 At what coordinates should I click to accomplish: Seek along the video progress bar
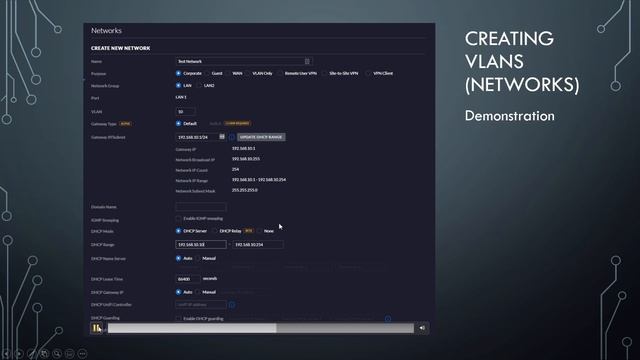pyautogui.click(x=260, y=328)
